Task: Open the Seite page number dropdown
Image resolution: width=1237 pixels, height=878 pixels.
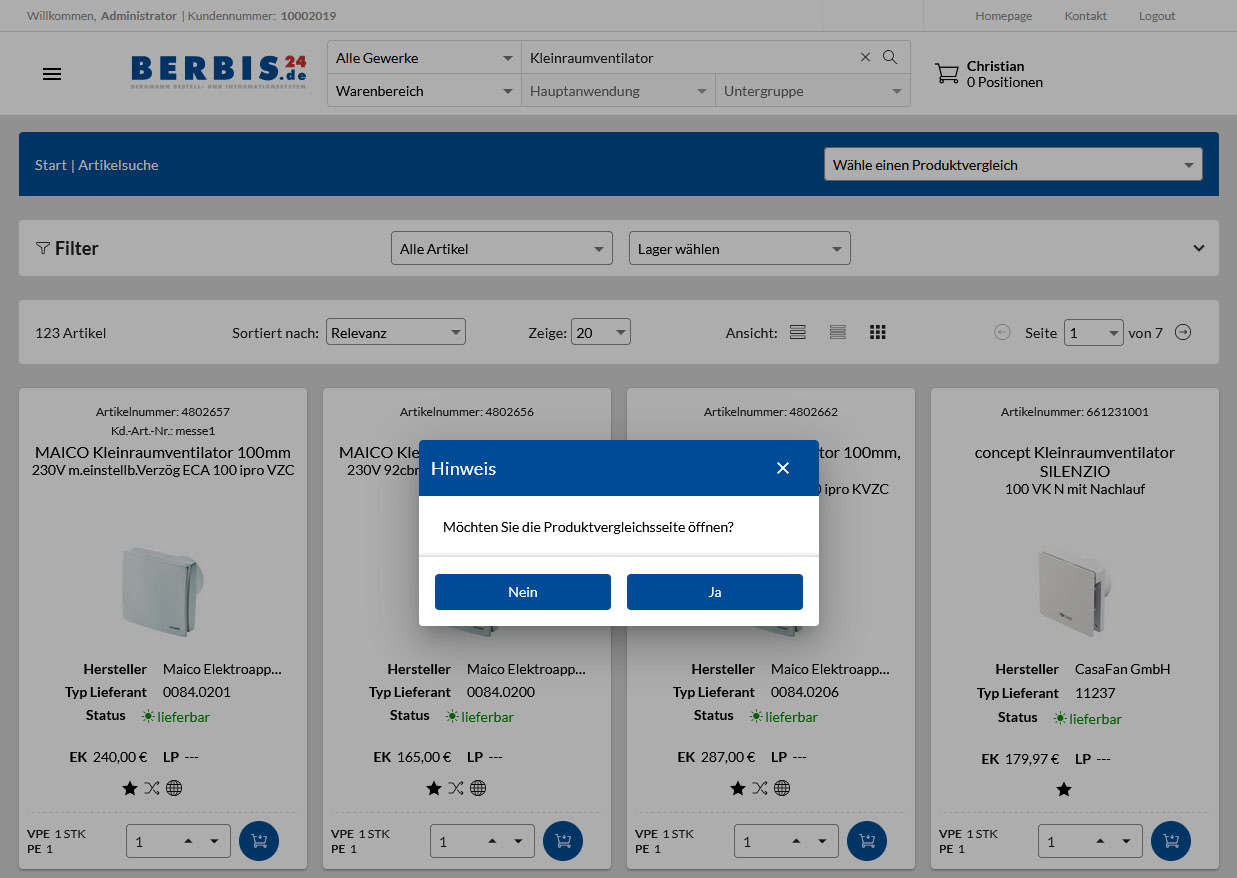Action: pos(1093,332)
